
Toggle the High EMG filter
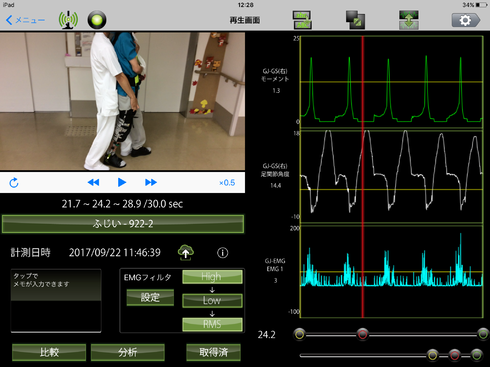tap(212, 277)
